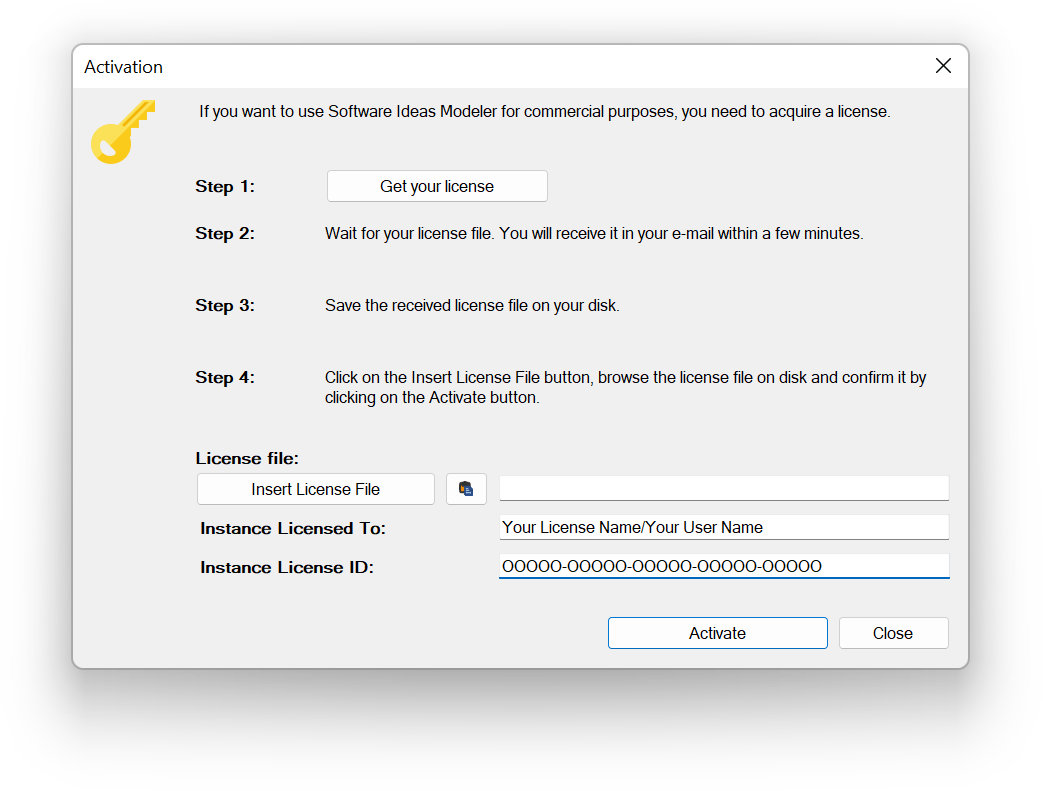Select the Instance License ID field

(x=724, y=566)
